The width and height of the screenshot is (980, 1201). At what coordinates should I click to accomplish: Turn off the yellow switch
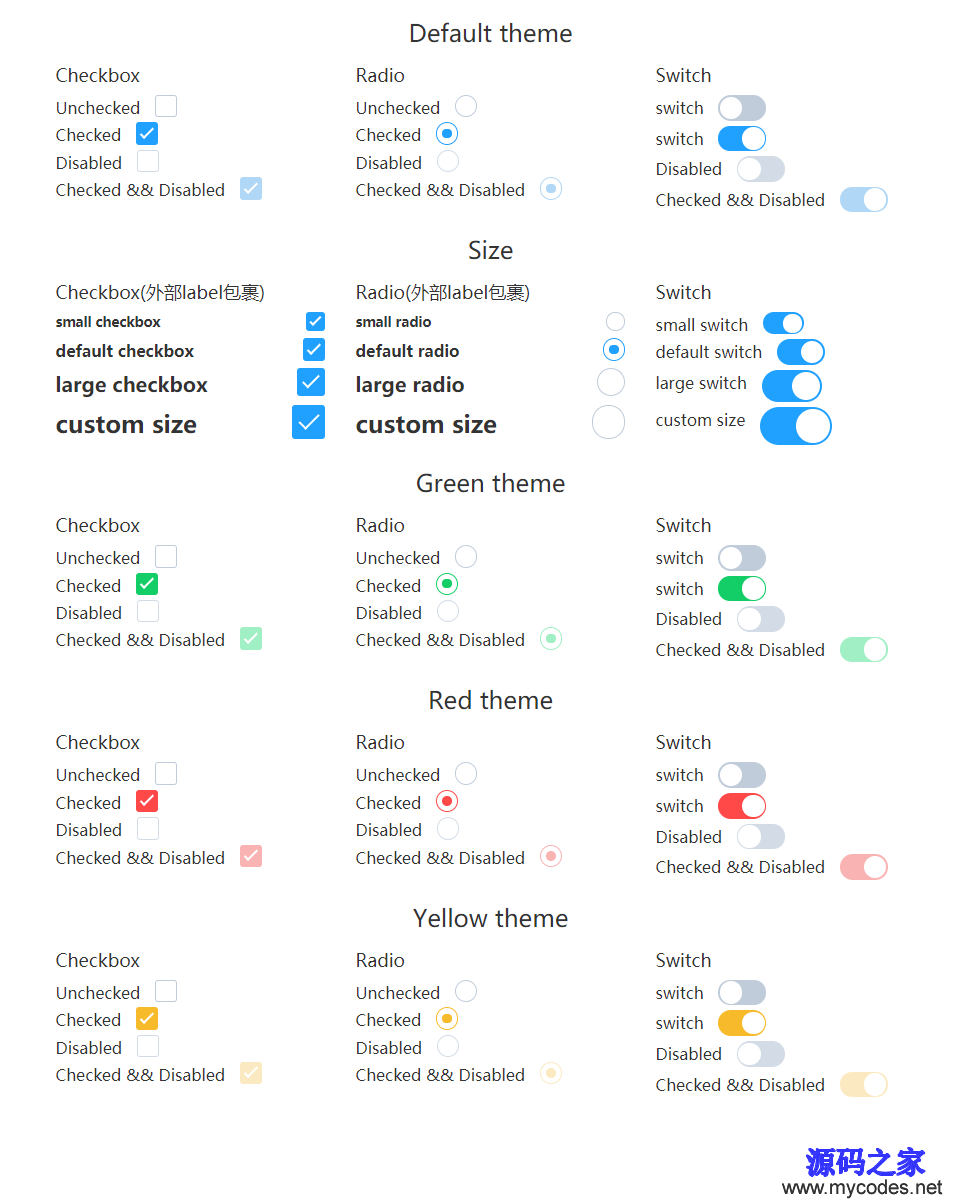742,1023
